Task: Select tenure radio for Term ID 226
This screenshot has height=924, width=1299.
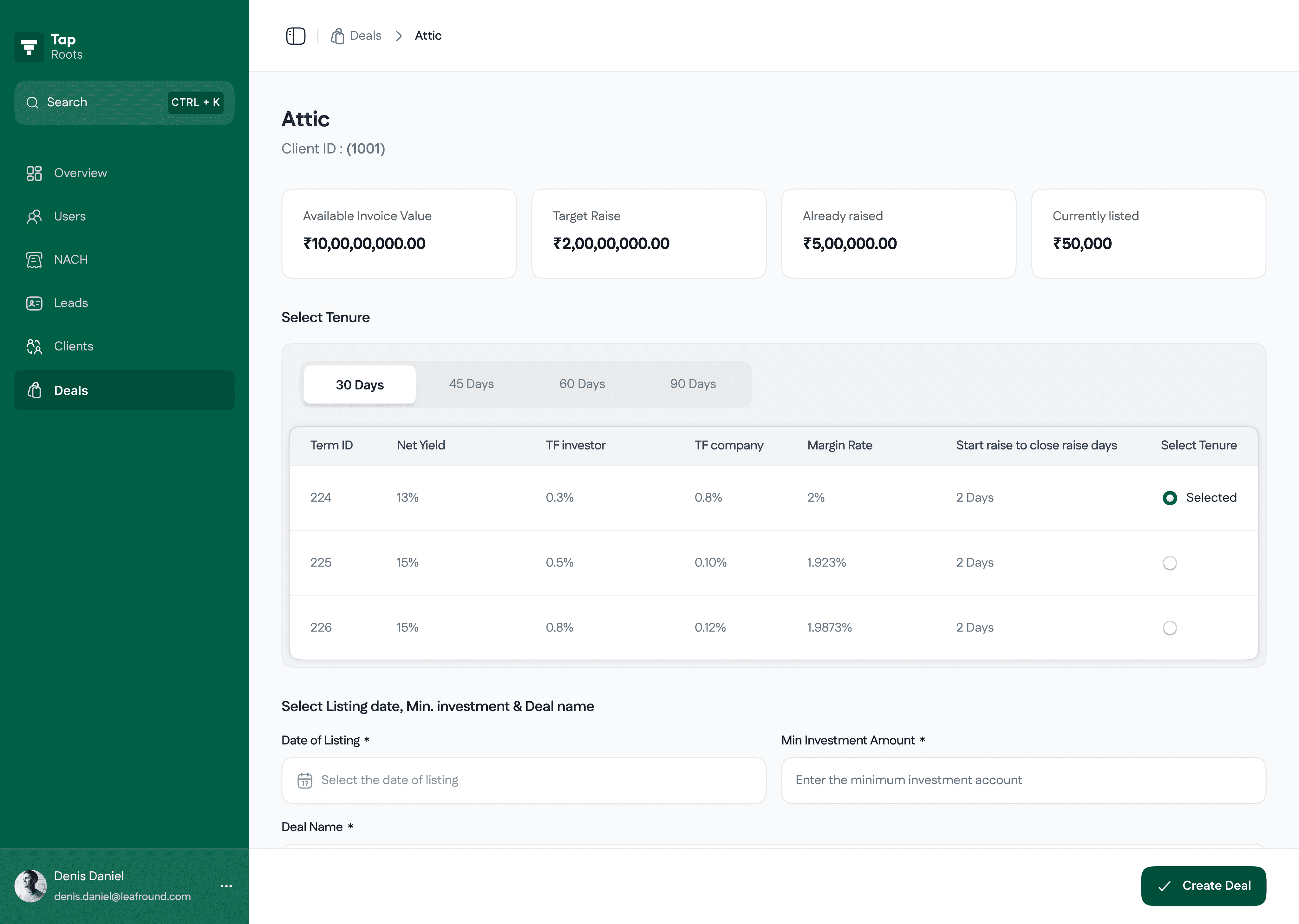Action: [x=1169, y=627]
